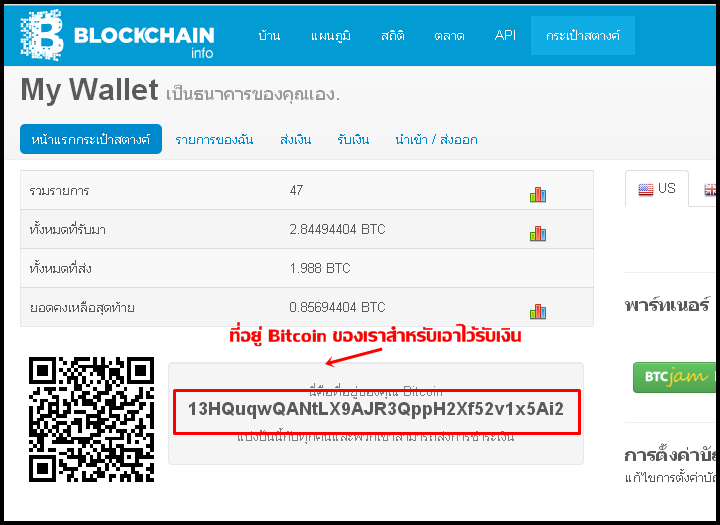Screen dimensions: 720x525
Task: Switch to รับเงิน tab
Action: click(353, 140)
